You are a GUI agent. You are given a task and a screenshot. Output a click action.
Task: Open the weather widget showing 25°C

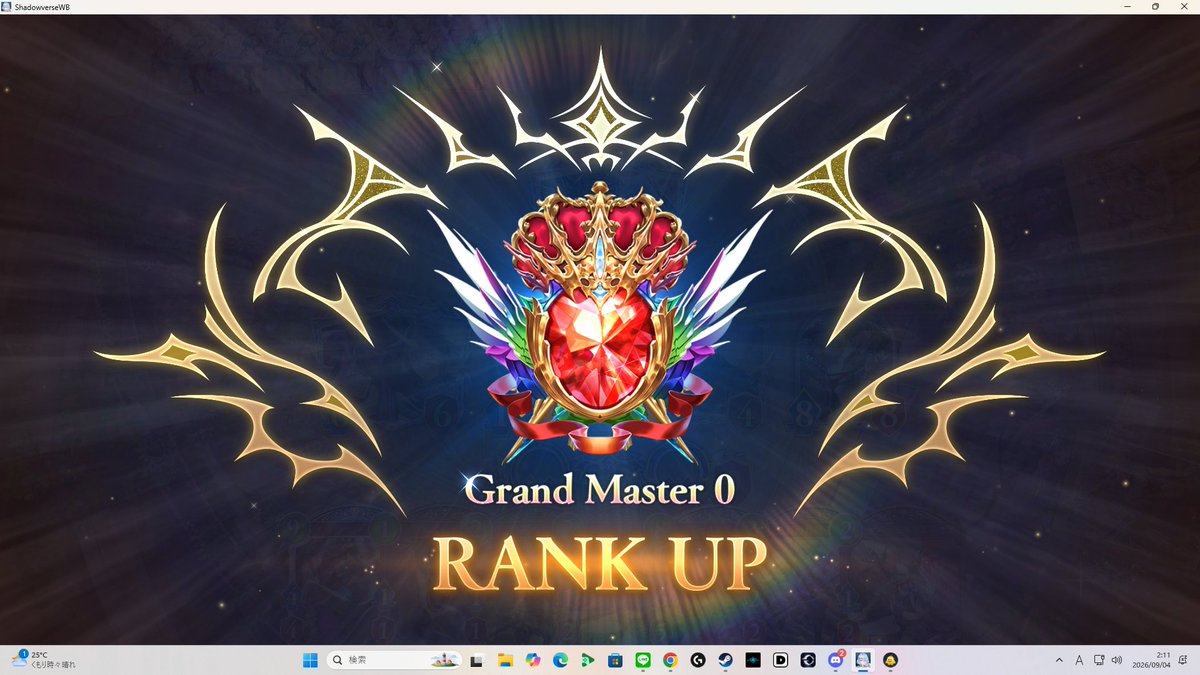click(x=42, y=659)
